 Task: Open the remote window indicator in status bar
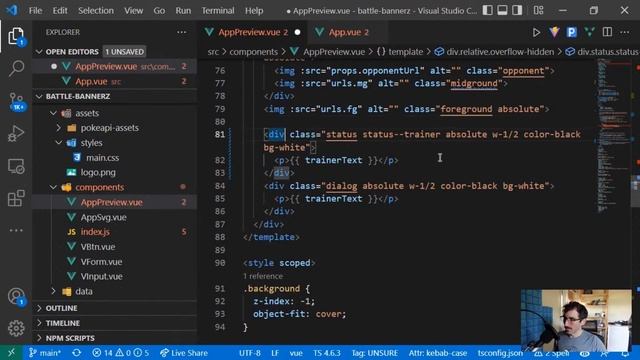tap(11, 353)
